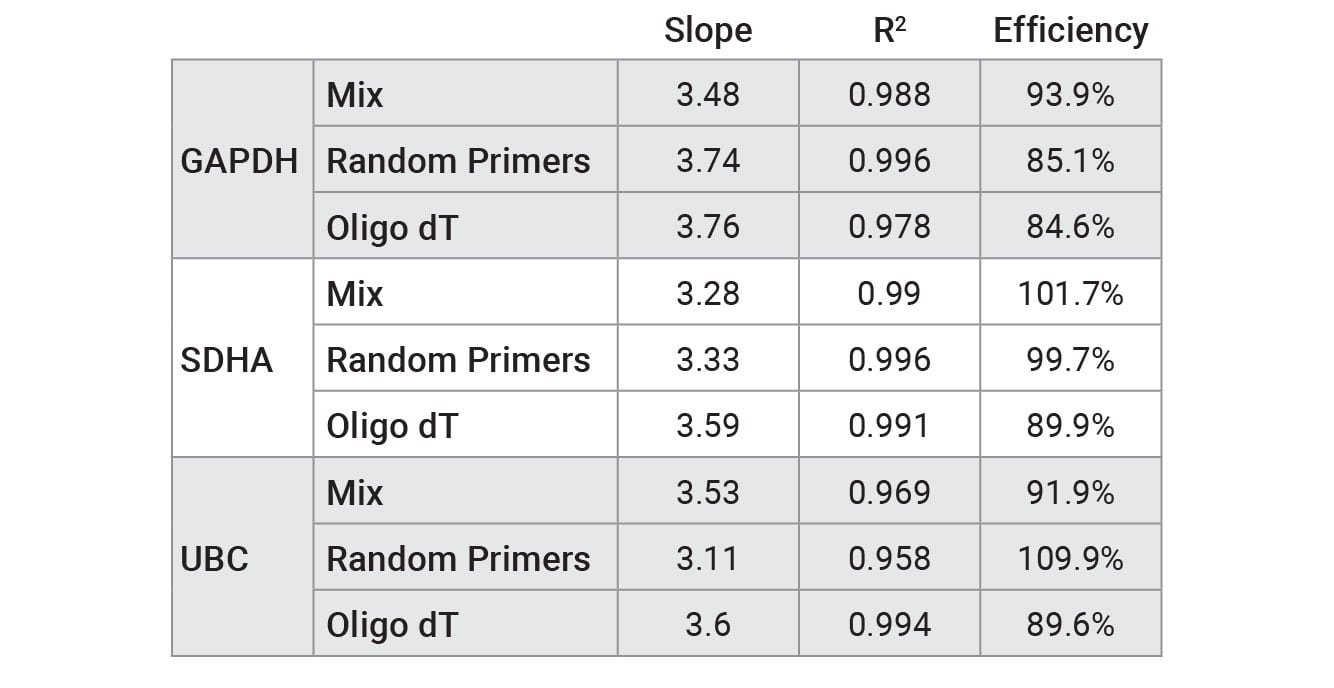Select the SDHA Mix slope value 3.28
This screenshot has height=688, width=1334.
coord(707,293)
